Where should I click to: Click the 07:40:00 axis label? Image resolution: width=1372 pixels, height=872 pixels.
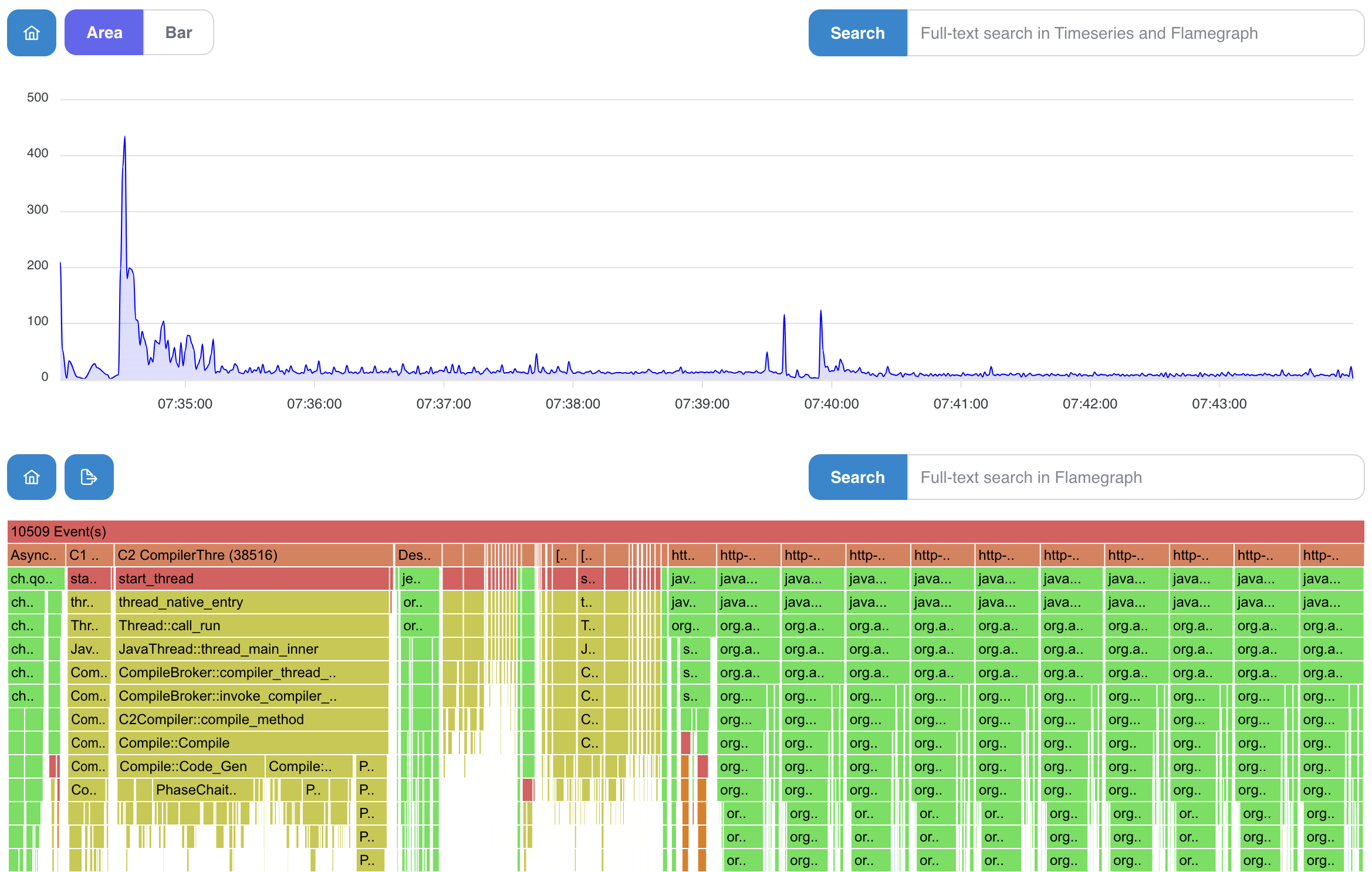pyautogui.click(x=832, y=404)
